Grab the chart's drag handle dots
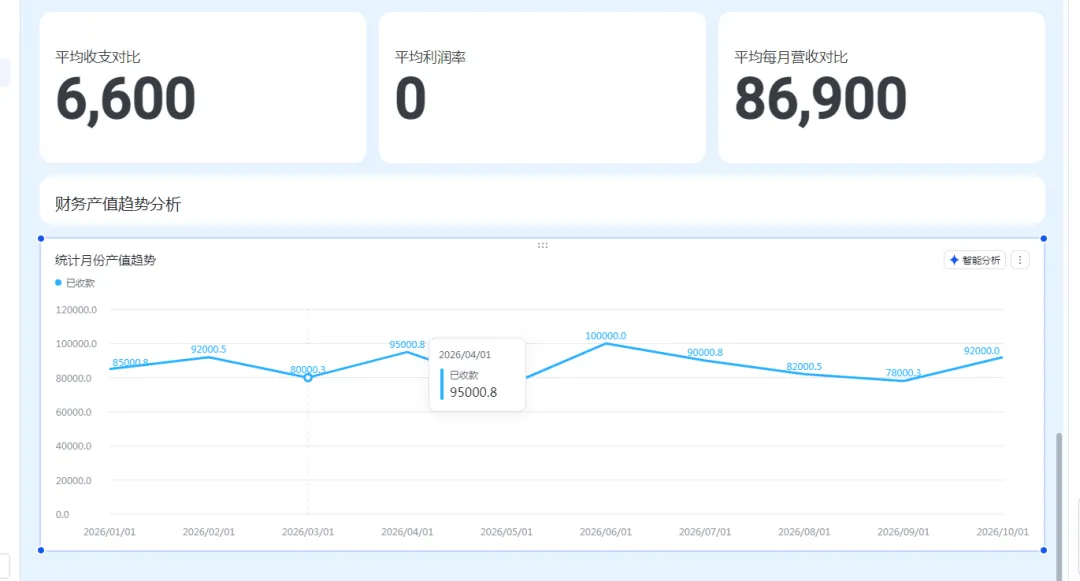 coord(543,245)
